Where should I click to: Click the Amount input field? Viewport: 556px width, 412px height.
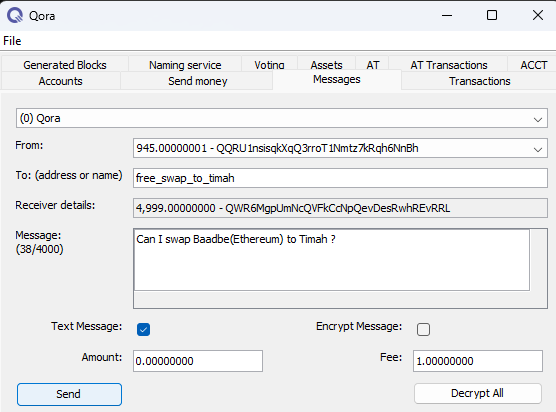[198, 361]
